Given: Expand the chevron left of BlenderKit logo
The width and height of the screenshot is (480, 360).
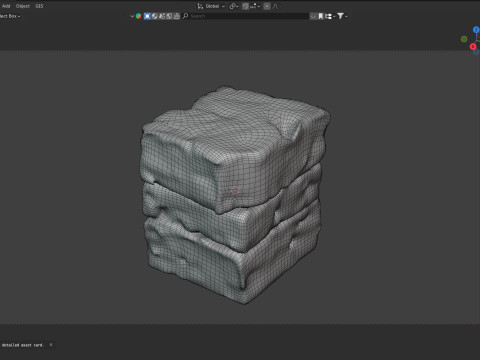Looking at the screenshot, I should (x=132, y=16).
